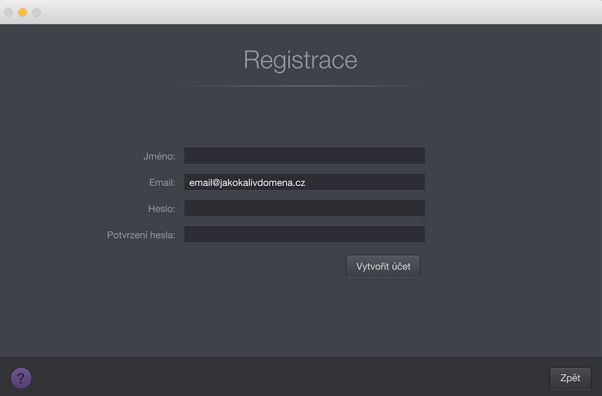Click the Jméno: label

[x=159, y=156]
